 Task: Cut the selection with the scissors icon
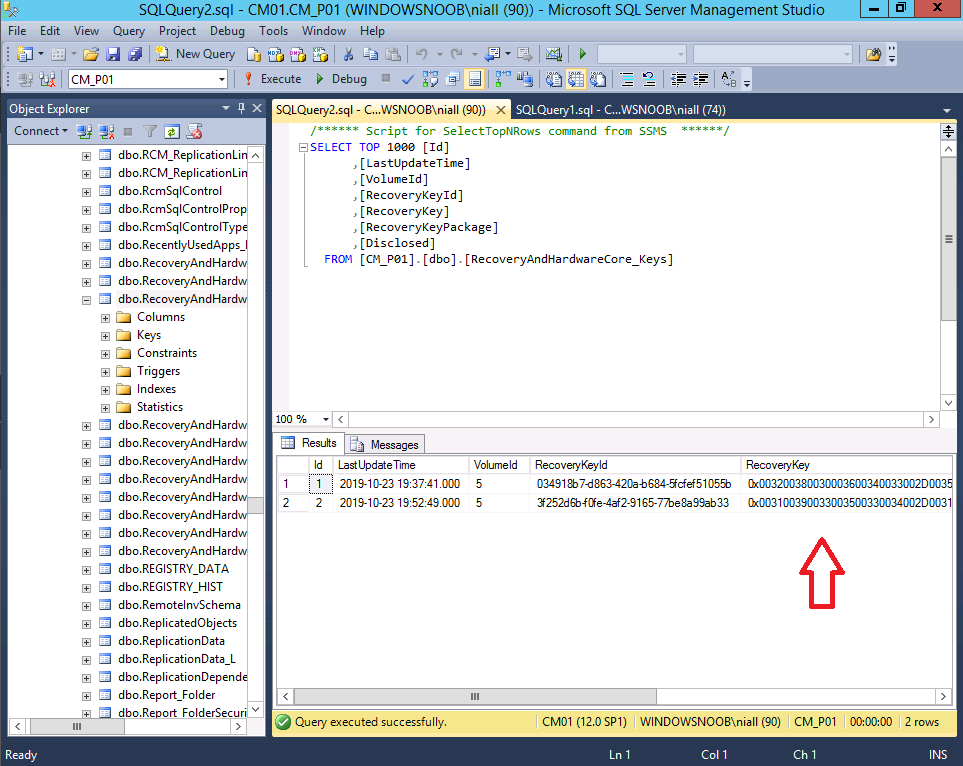(348, 54)
